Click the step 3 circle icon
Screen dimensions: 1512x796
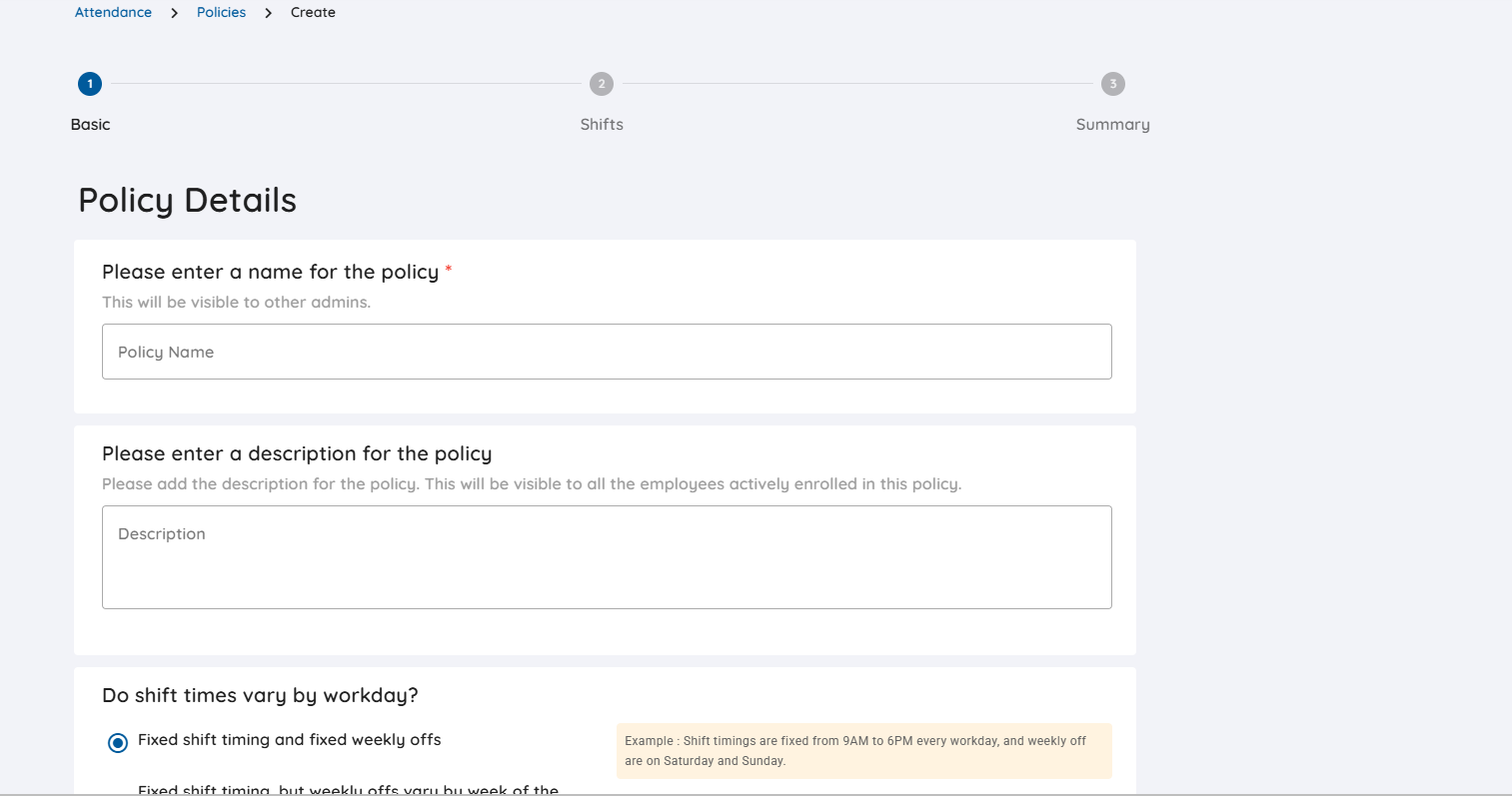coord(1113,84)
